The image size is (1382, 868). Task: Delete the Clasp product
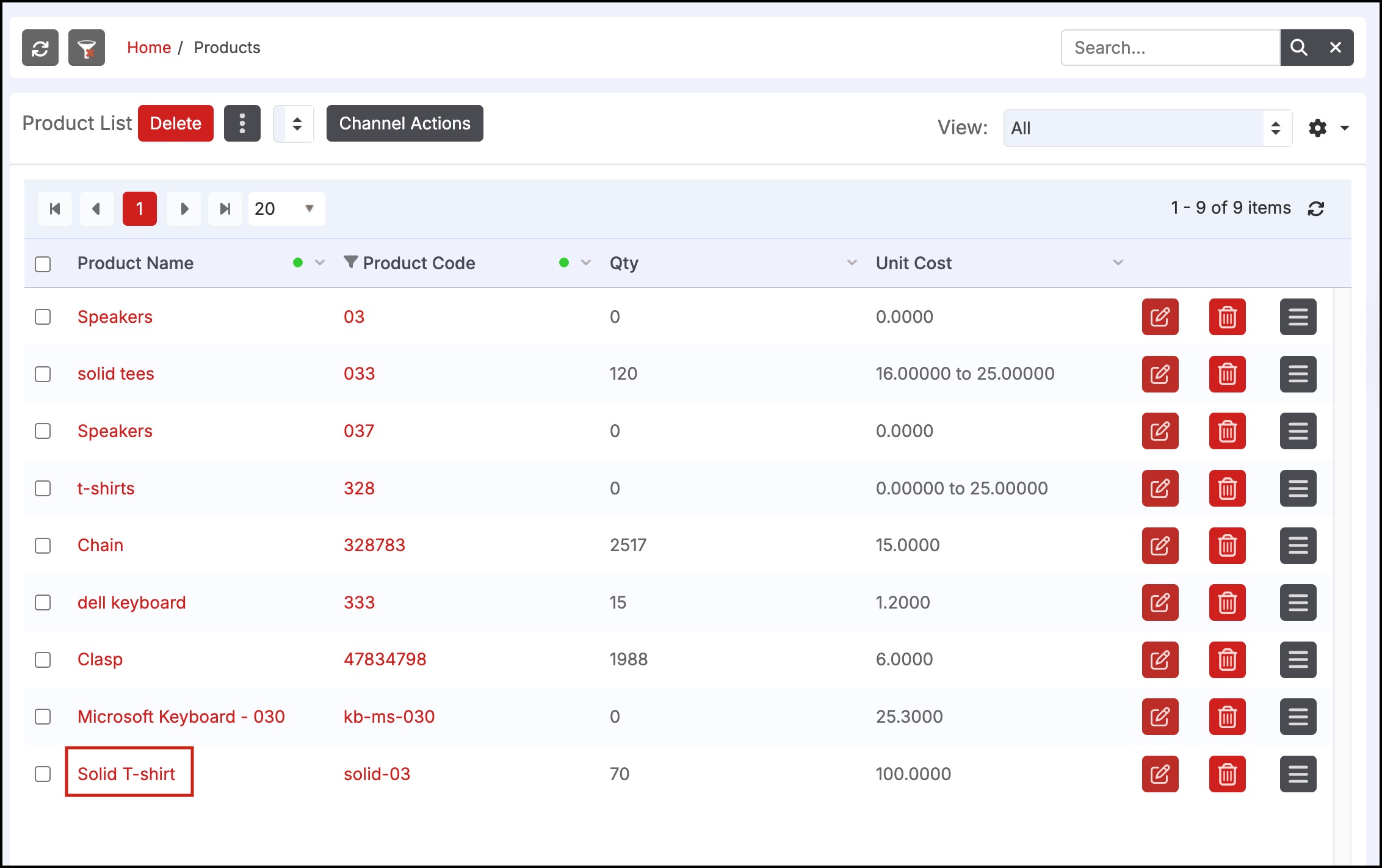[x=1228, y=660]
